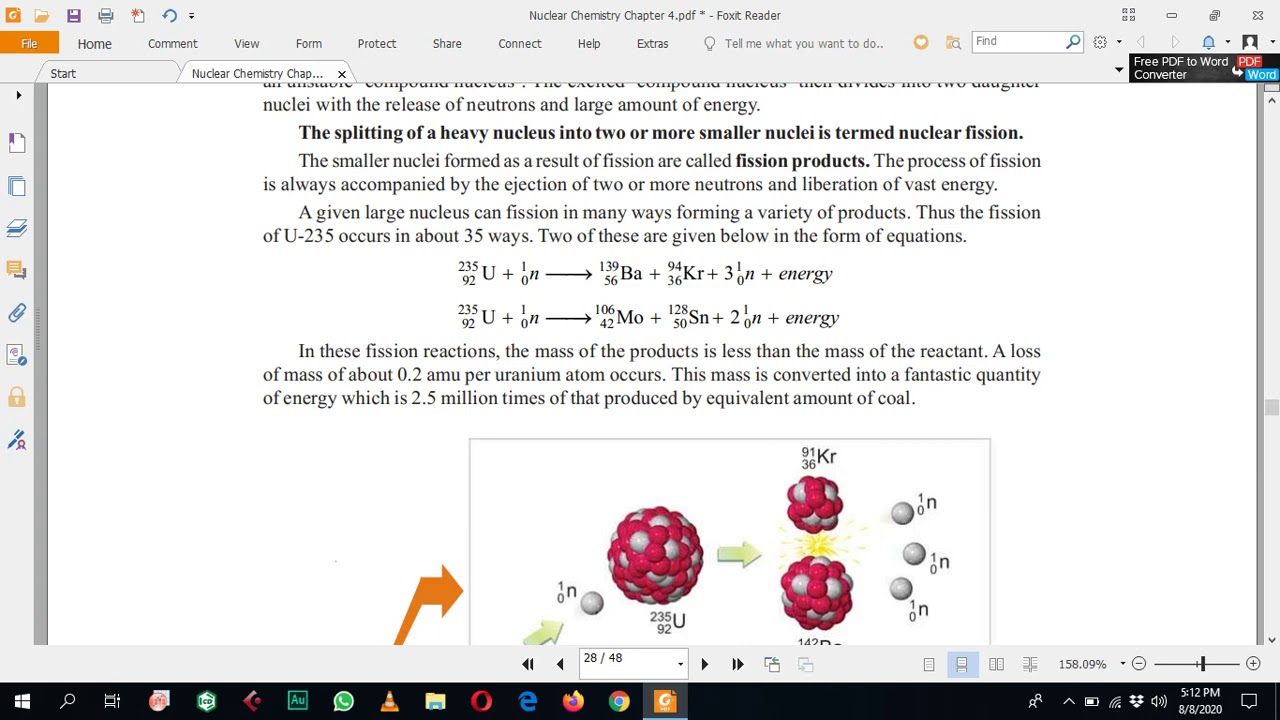1280x720 pixels.
Task: Select facing pages view mode
Action: pyautogui.click(x=996, y=664)
